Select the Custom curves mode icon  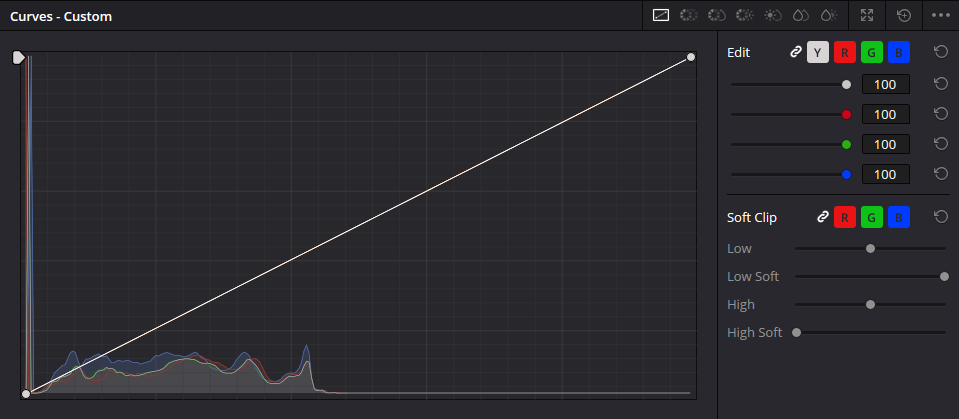tap(661, 15)
